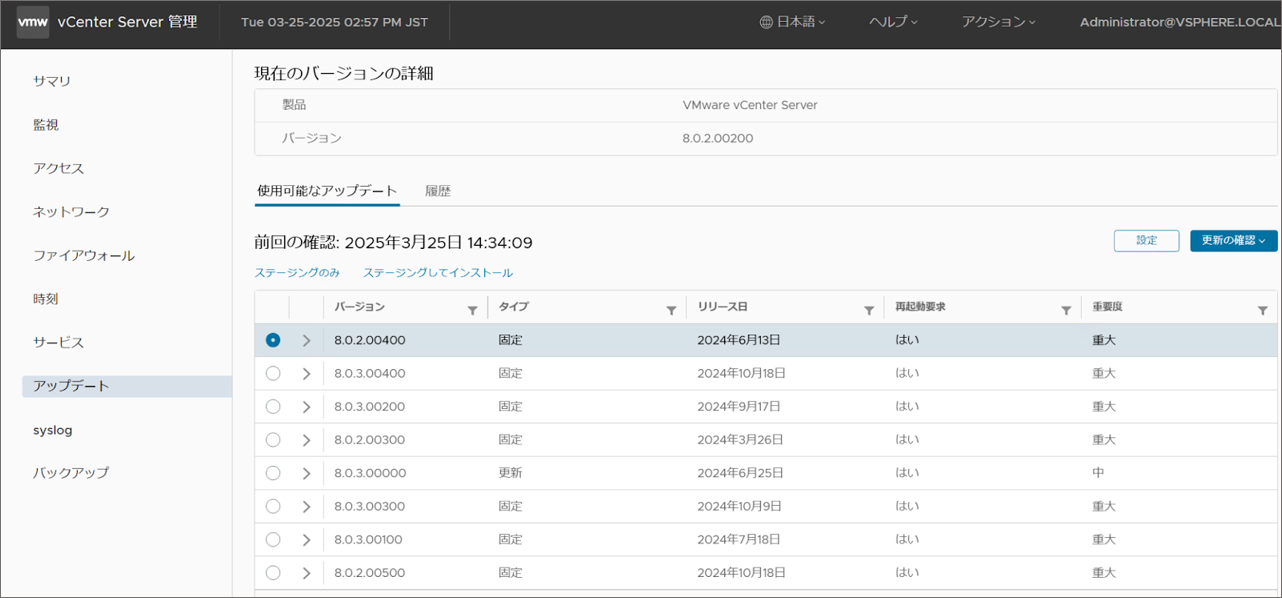
Task: Click release date 2024年7月18日 cell
Action: (x=738, y=539)
